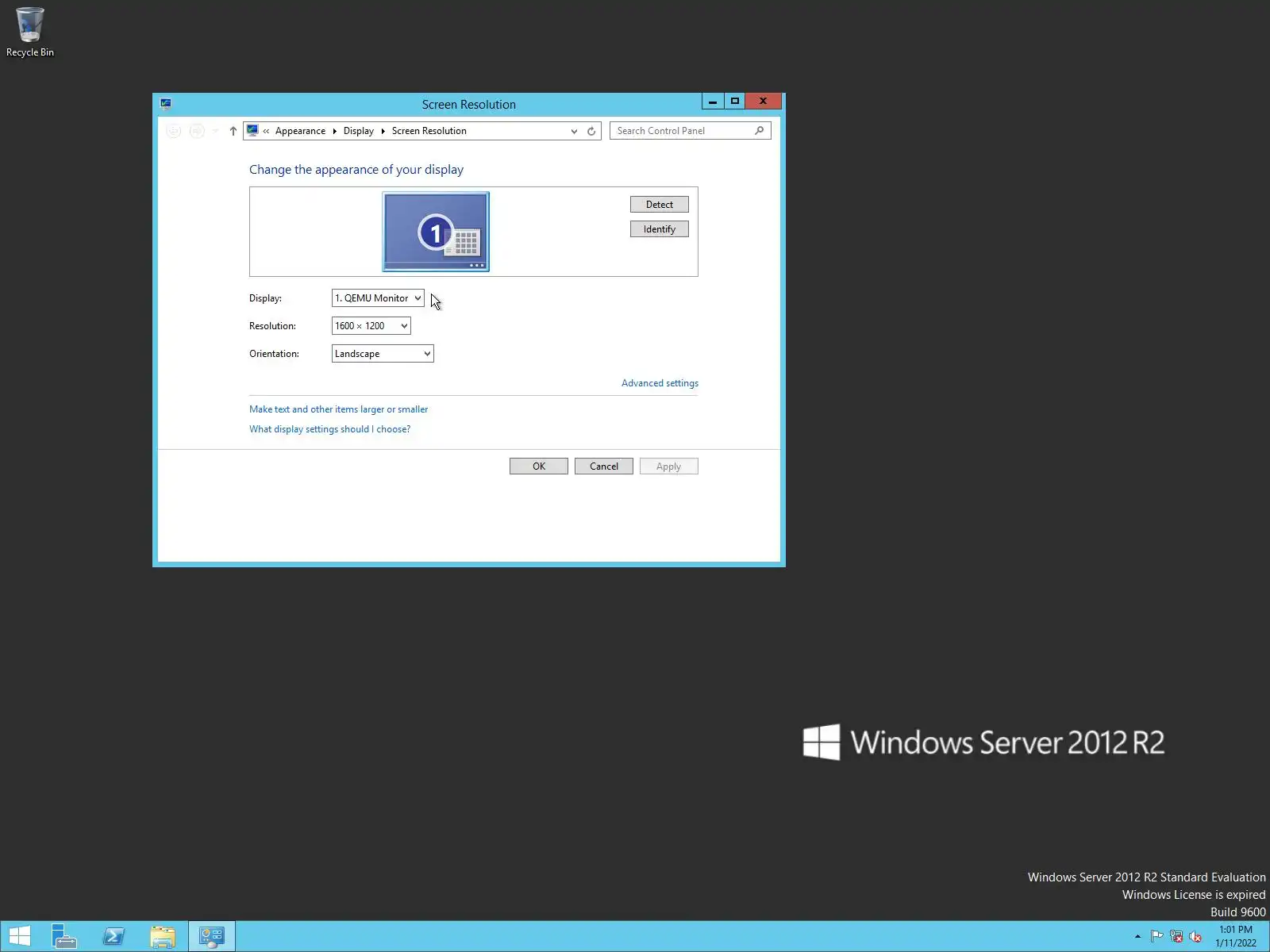Expand the arrow between Display and Screen Resolution
Screen dimensions: 1270x952
pyautogui.click(x=383, y=131)
